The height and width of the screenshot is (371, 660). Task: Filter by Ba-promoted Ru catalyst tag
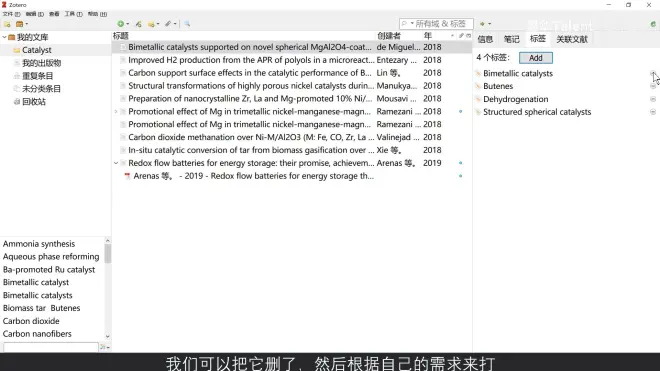[49, 270]
